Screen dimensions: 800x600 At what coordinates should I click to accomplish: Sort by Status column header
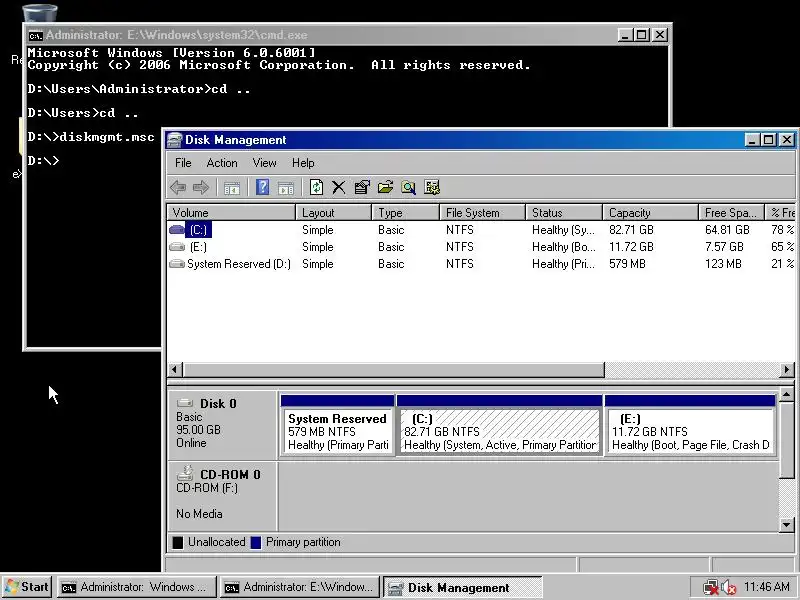564,213
